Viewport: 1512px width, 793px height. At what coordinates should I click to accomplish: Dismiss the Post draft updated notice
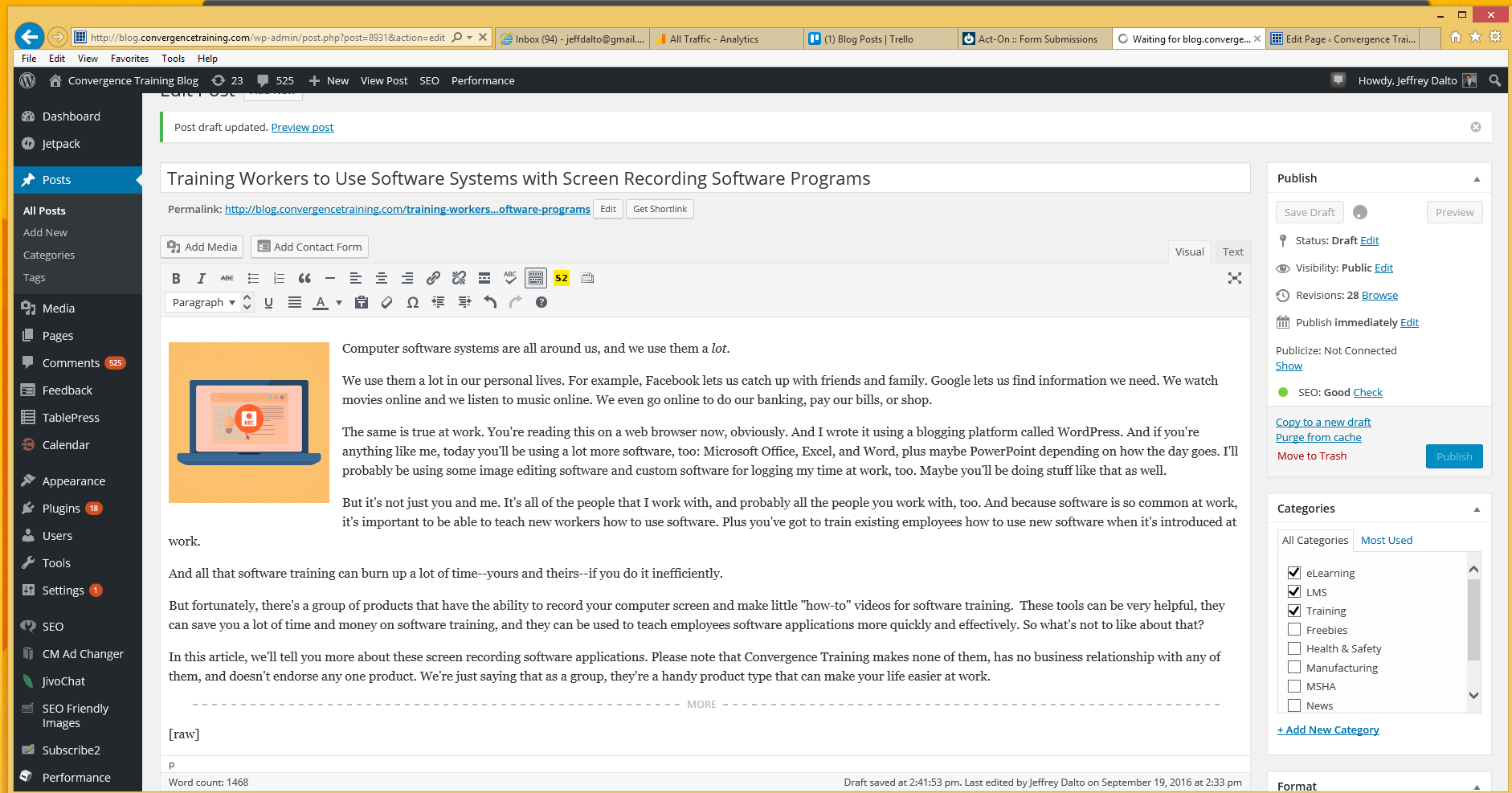[1475, 127]
